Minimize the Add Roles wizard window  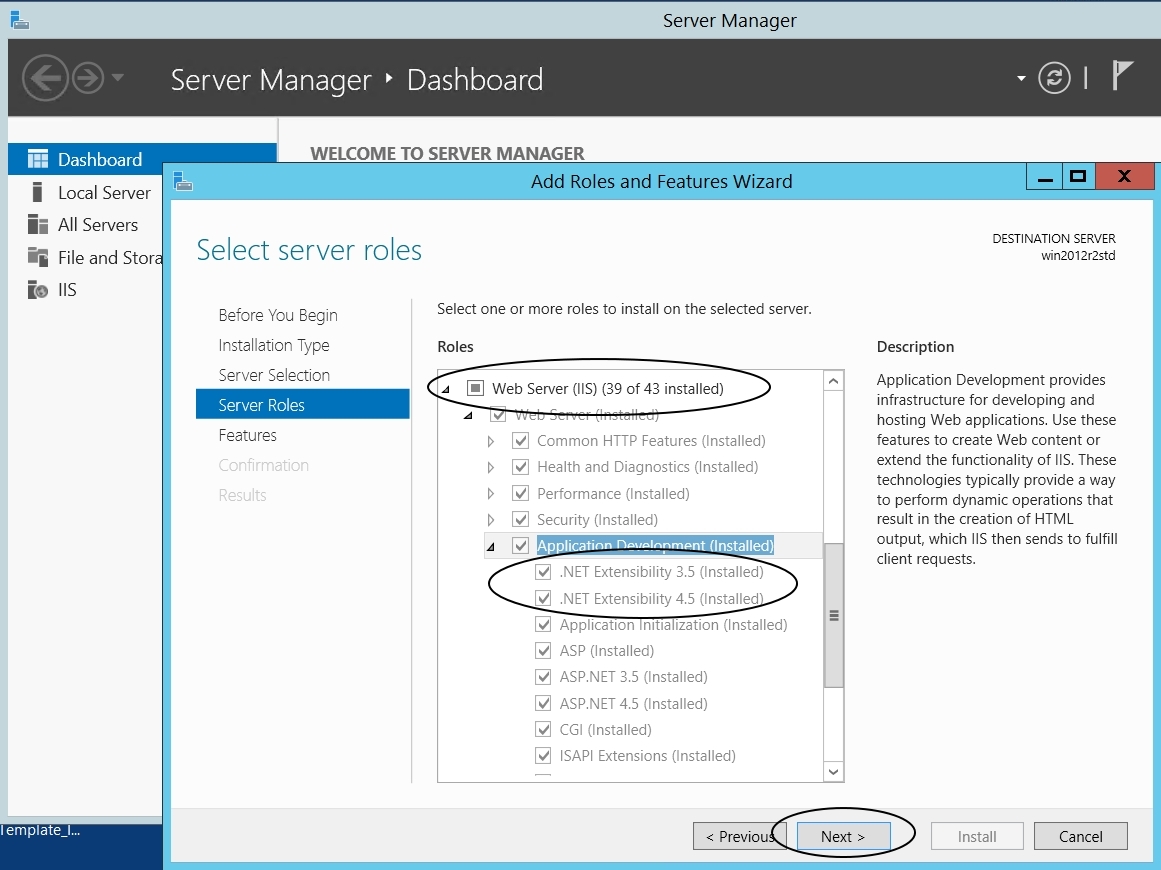(x=1045, y=177)
